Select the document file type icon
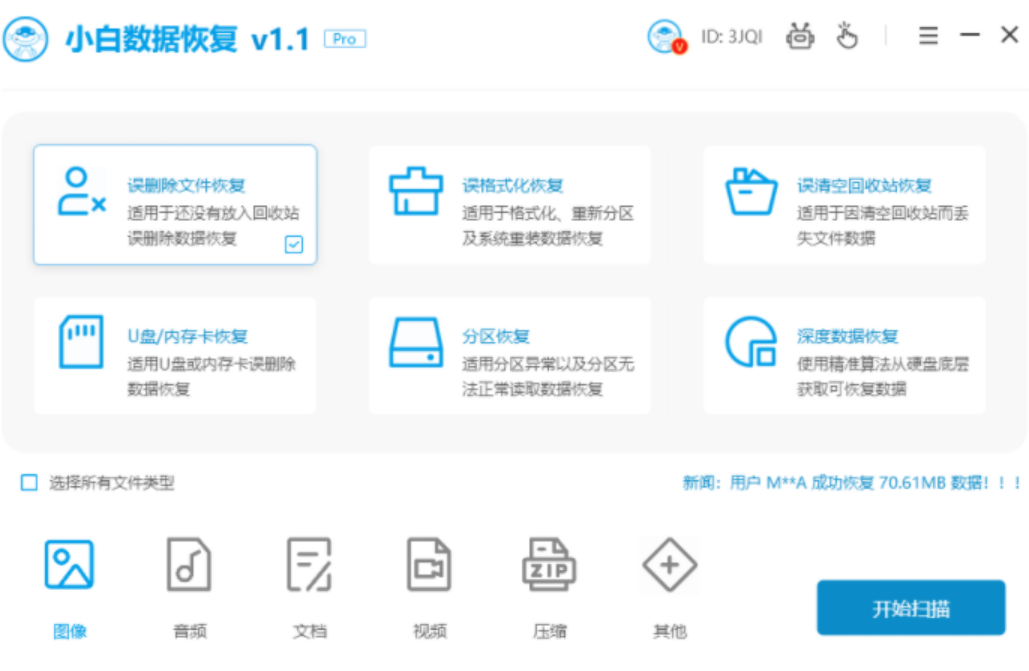 [309, 565]
